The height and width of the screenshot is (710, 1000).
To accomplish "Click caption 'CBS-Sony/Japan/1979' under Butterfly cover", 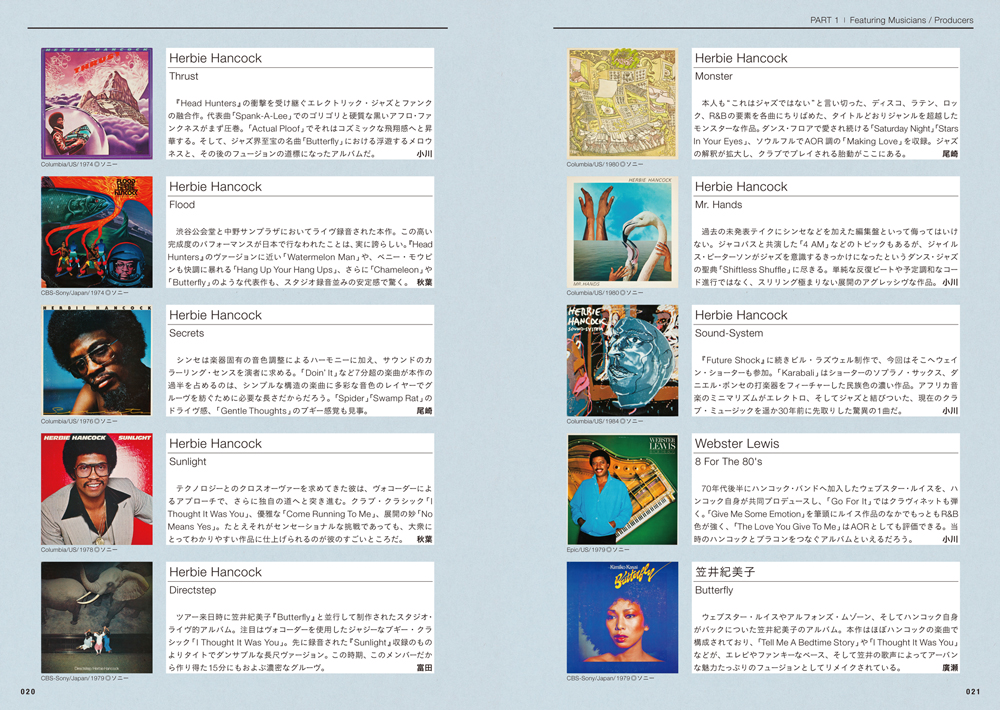I will (x=610, y=678).
